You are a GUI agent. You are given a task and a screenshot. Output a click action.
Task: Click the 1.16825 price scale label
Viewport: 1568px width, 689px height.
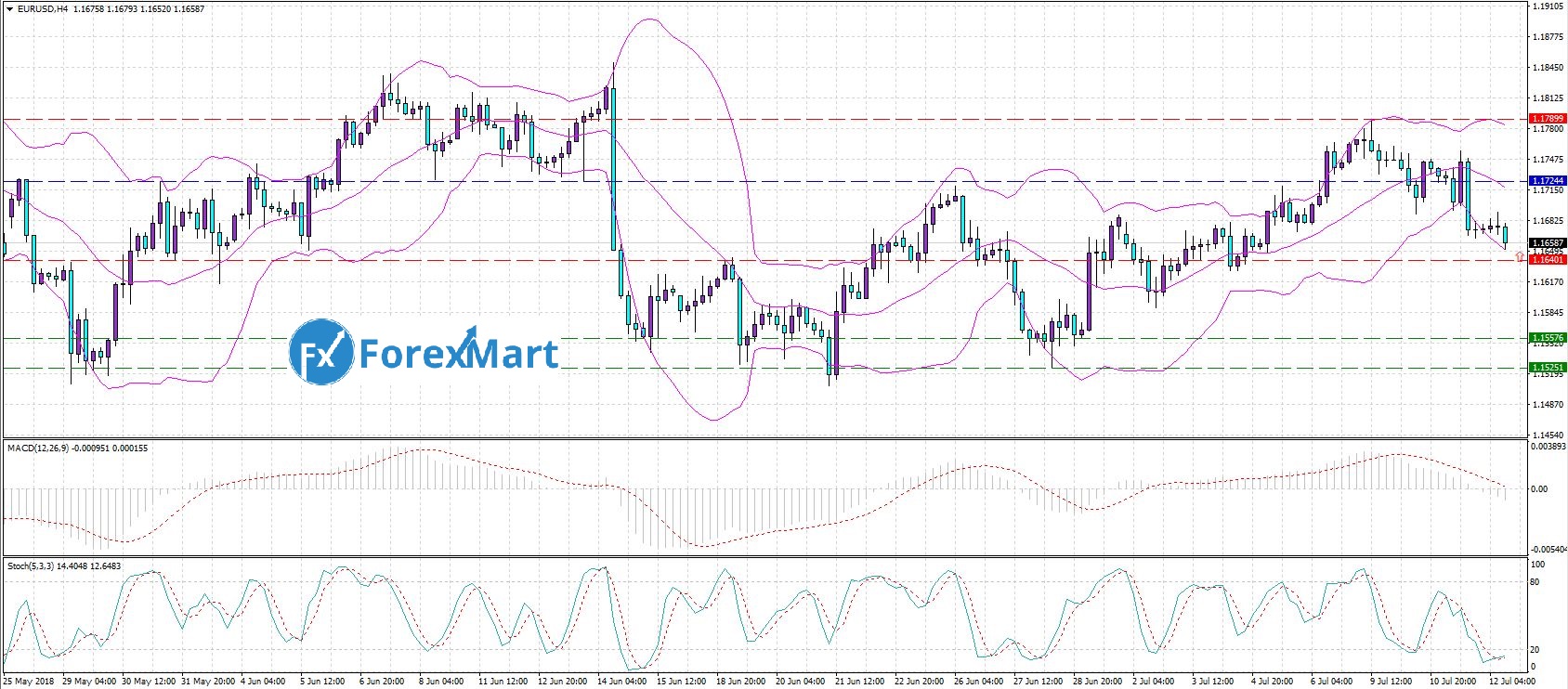coord(1548,221)
